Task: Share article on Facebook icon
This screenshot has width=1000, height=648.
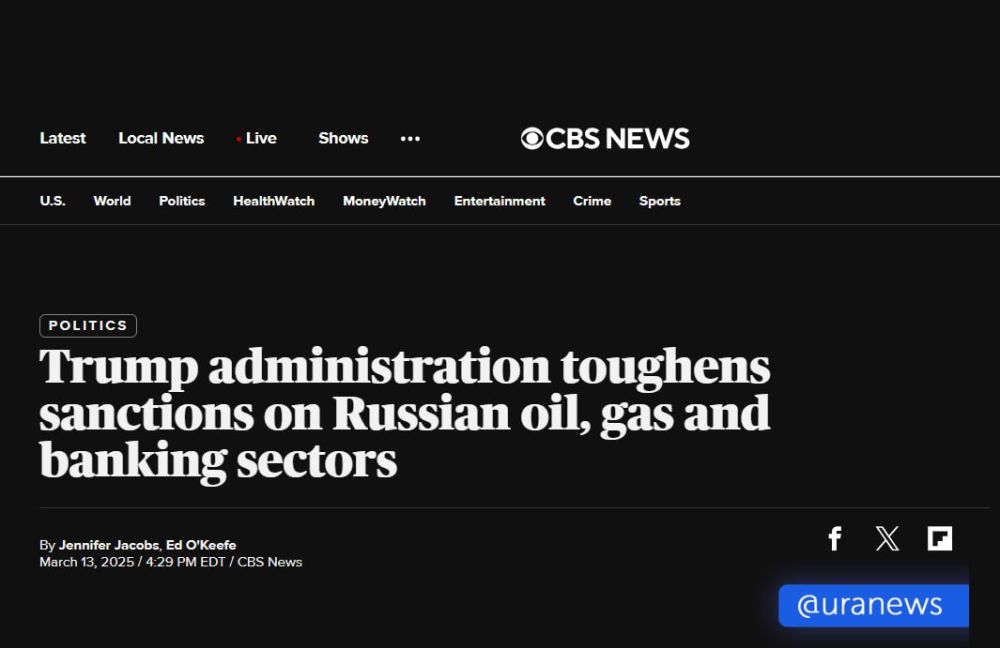Action: 835,538
